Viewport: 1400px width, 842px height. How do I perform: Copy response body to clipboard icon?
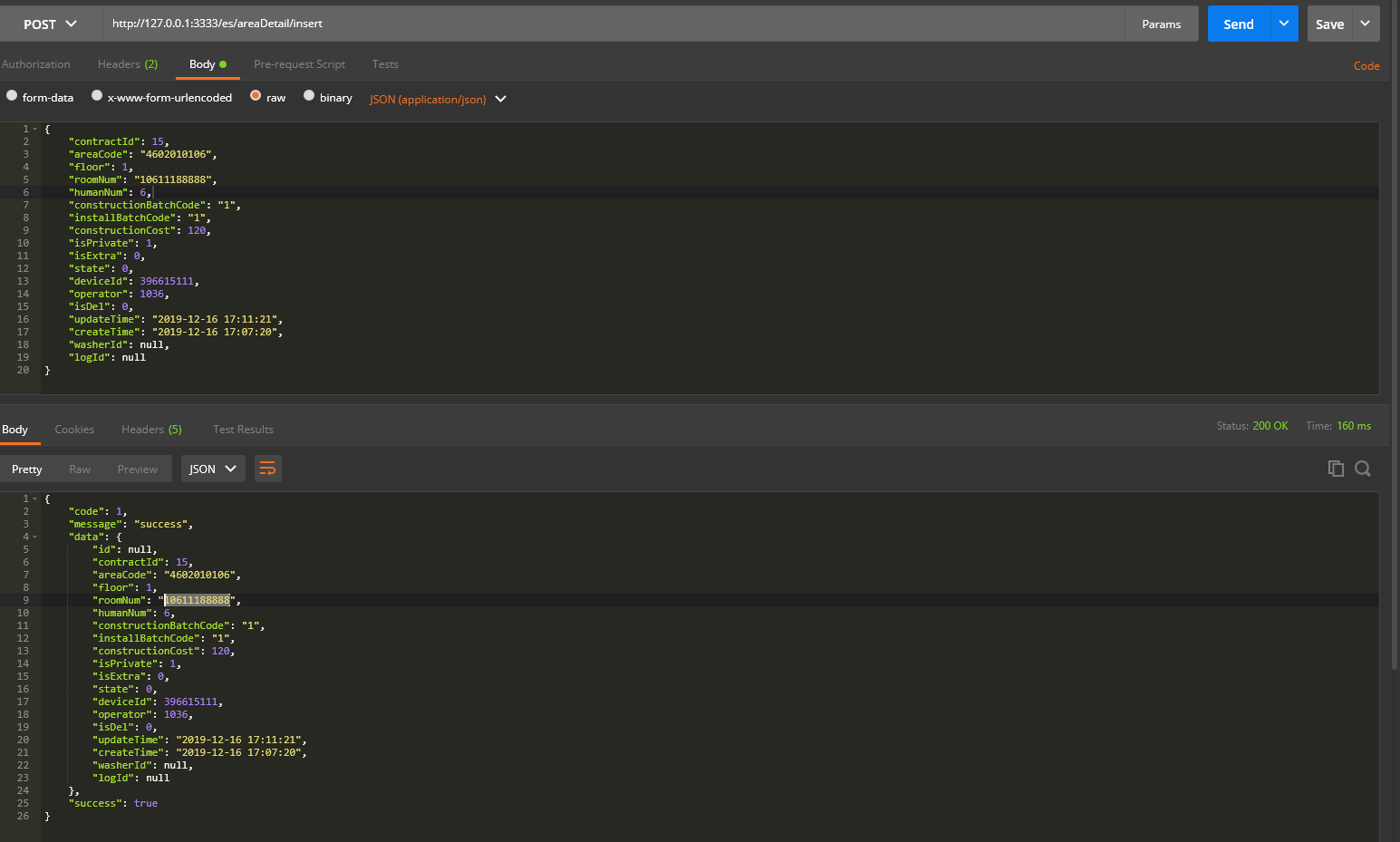1336,469
